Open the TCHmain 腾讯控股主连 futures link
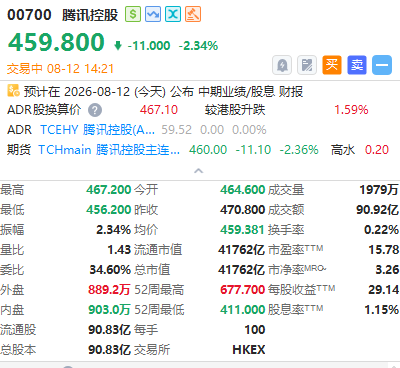Screen dimensions: 400x368 tap(109, 150)
